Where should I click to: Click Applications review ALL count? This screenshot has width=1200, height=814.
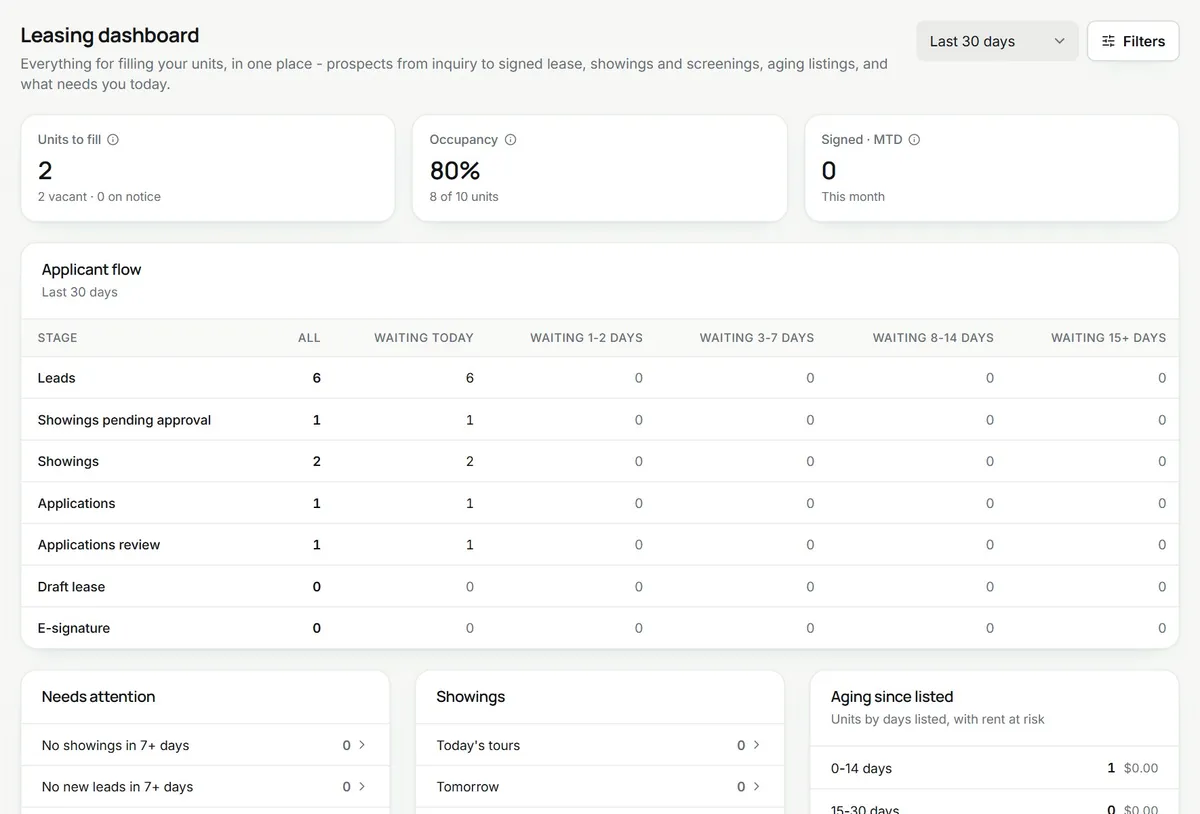(x=317, y=545)
